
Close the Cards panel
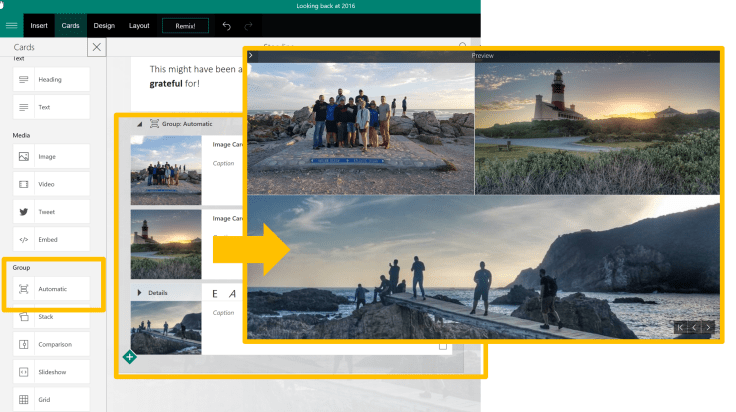pyautogui.click(x=96, y=47)
